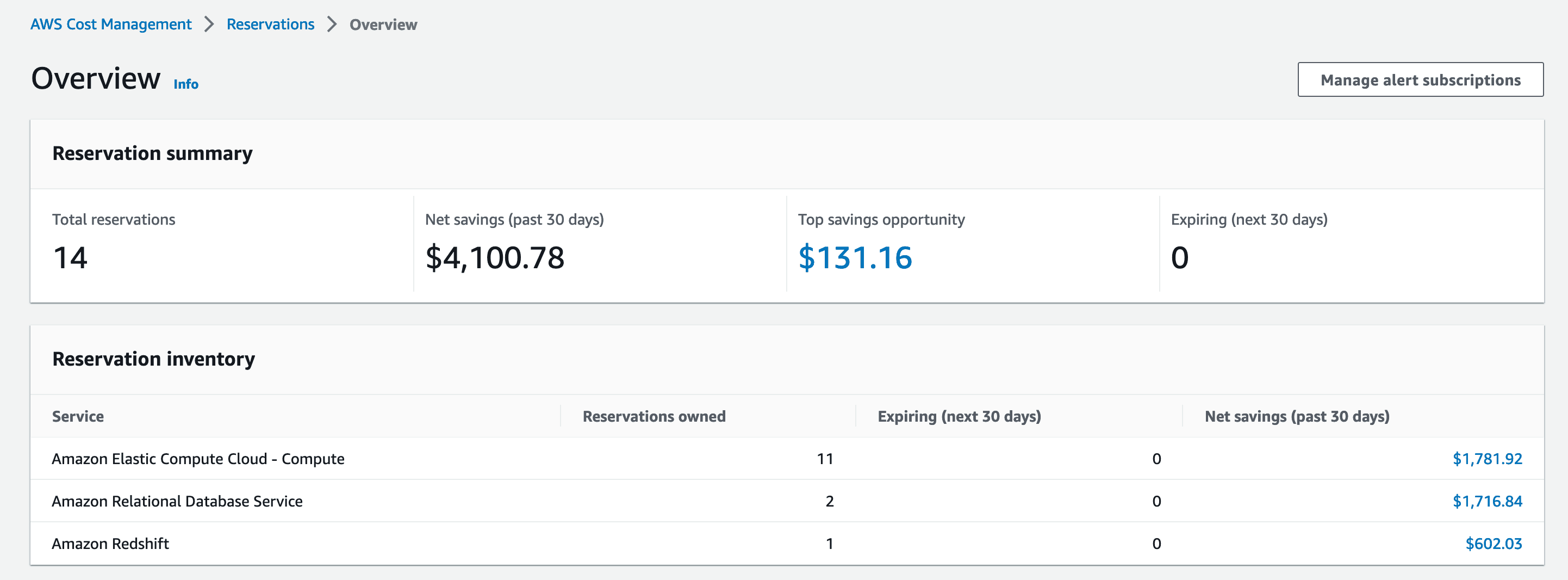Click Manage alert subscriptions button
This screenshot has height=580, width=1568.
tap(1420, 80)
